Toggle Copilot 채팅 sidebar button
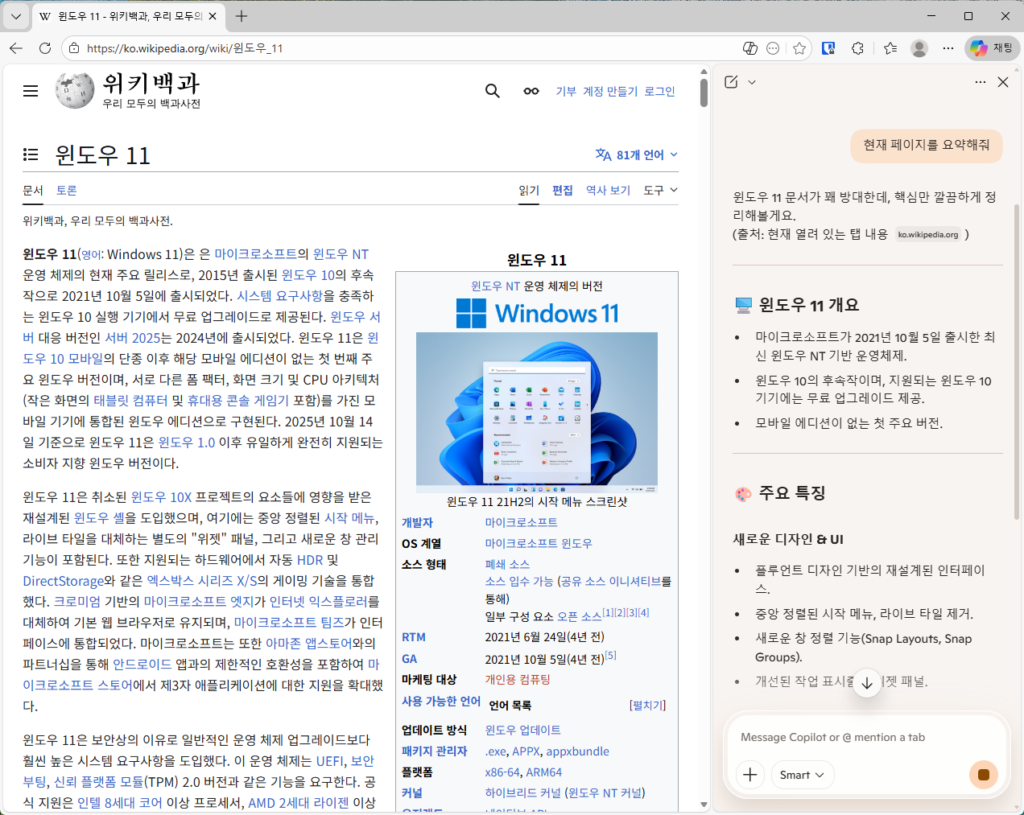 coord(991,48)
